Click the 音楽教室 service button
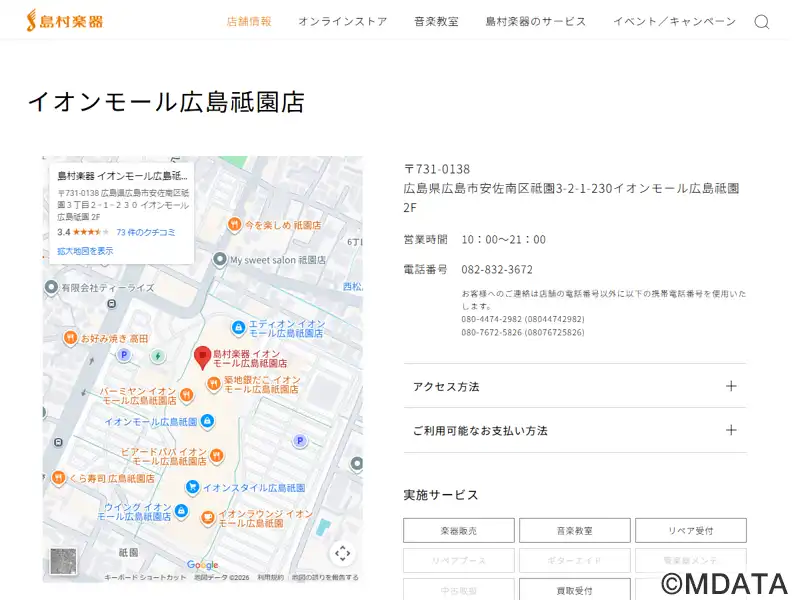Image resolution: width=800 pixels, height=600 pixels. 574,531
